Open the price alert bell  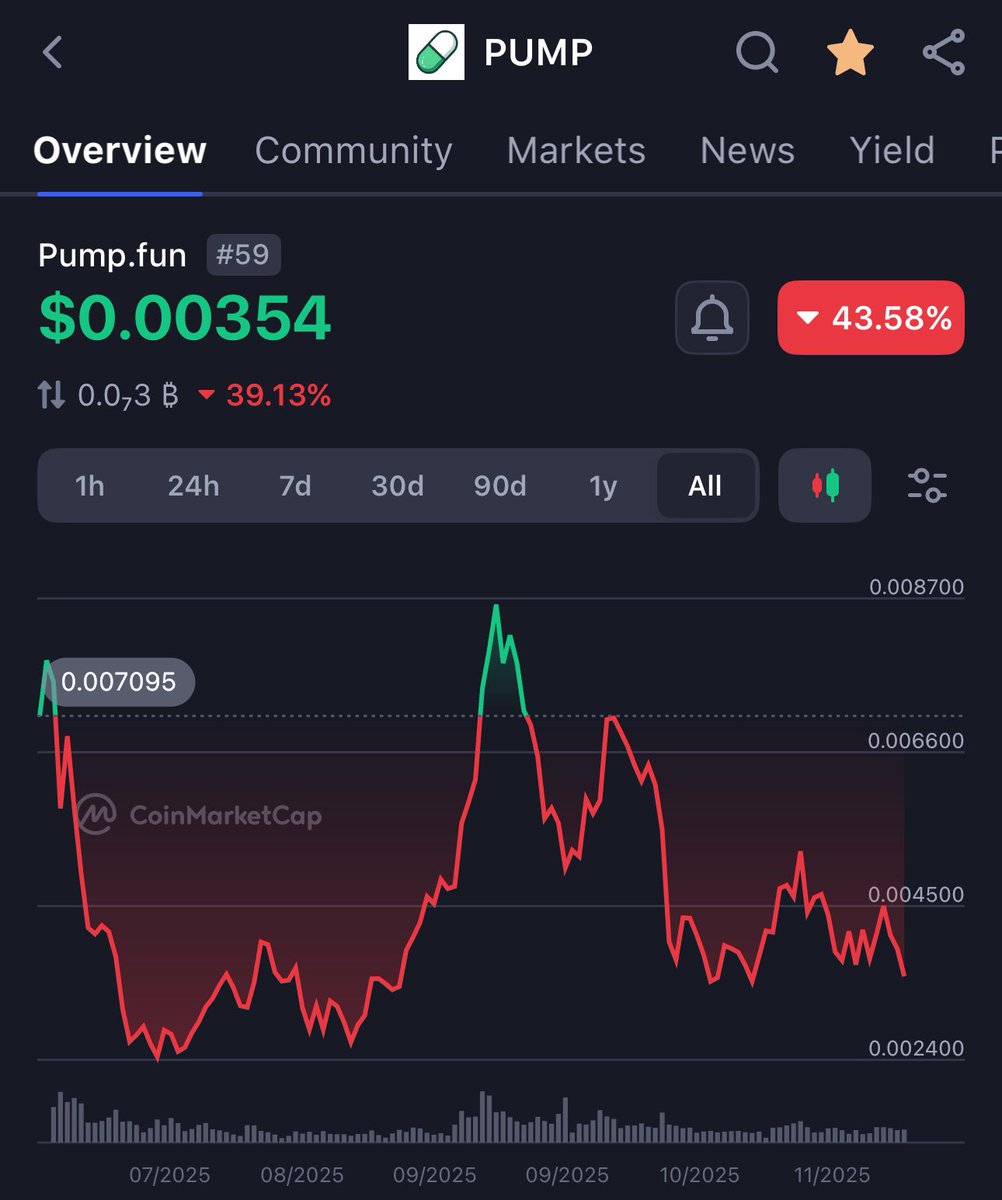pyautogui.click(x=712, y=318)
